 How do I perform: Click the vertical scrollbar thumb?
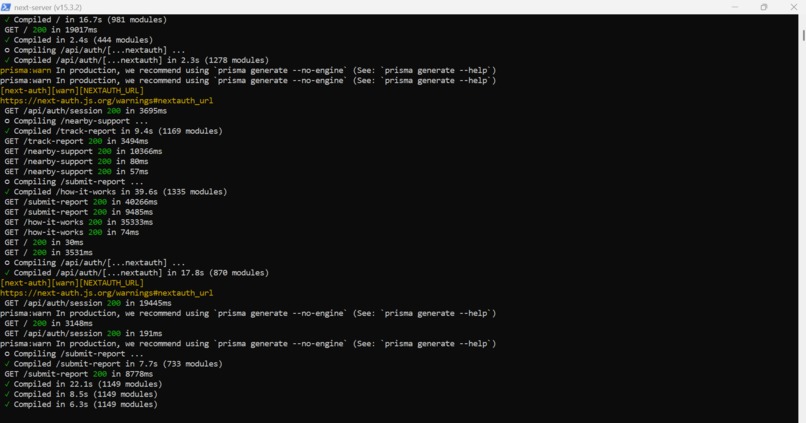803,35
